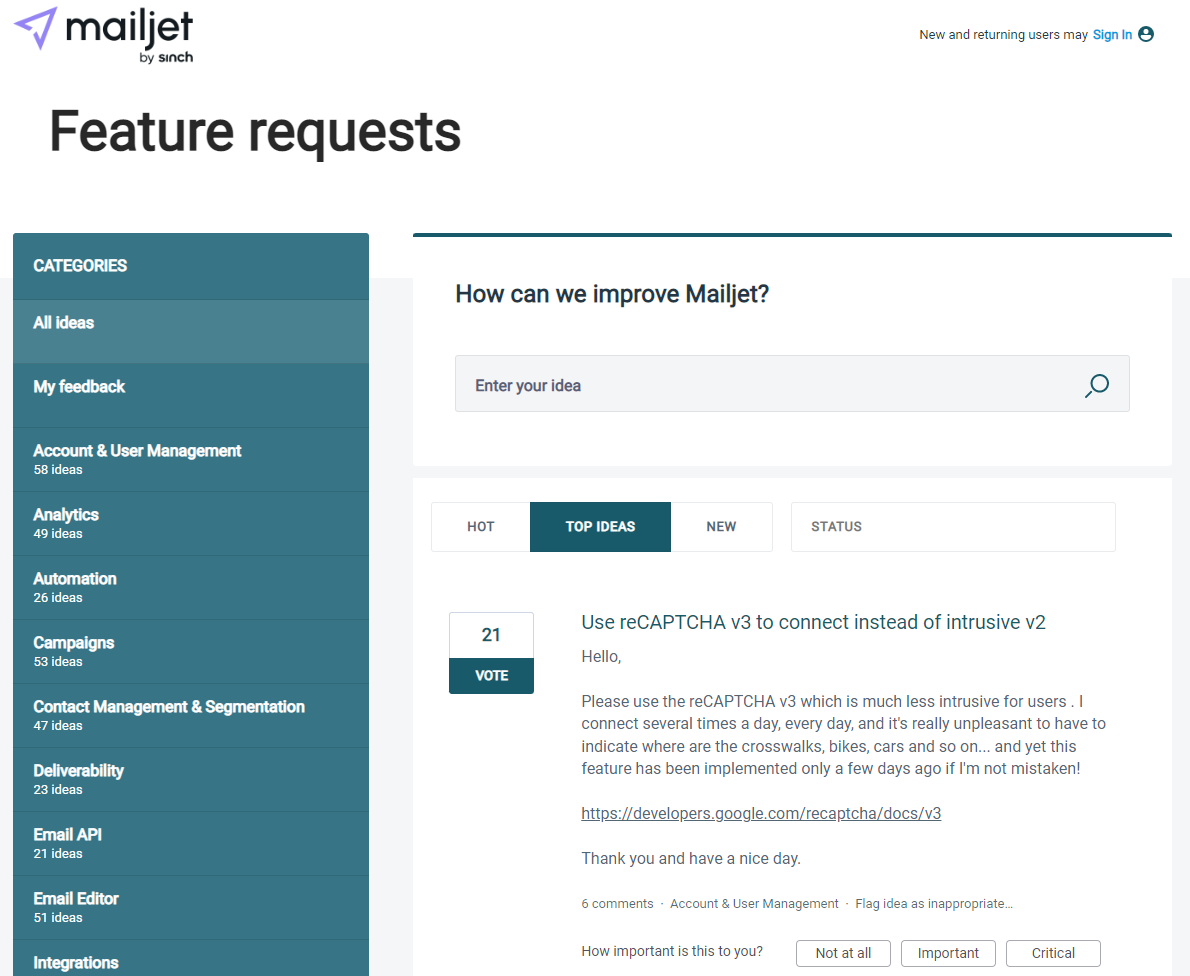Viewport: 1190px width, 976px height.
Task: View the 6 comments link
Action: pos(617,904)
